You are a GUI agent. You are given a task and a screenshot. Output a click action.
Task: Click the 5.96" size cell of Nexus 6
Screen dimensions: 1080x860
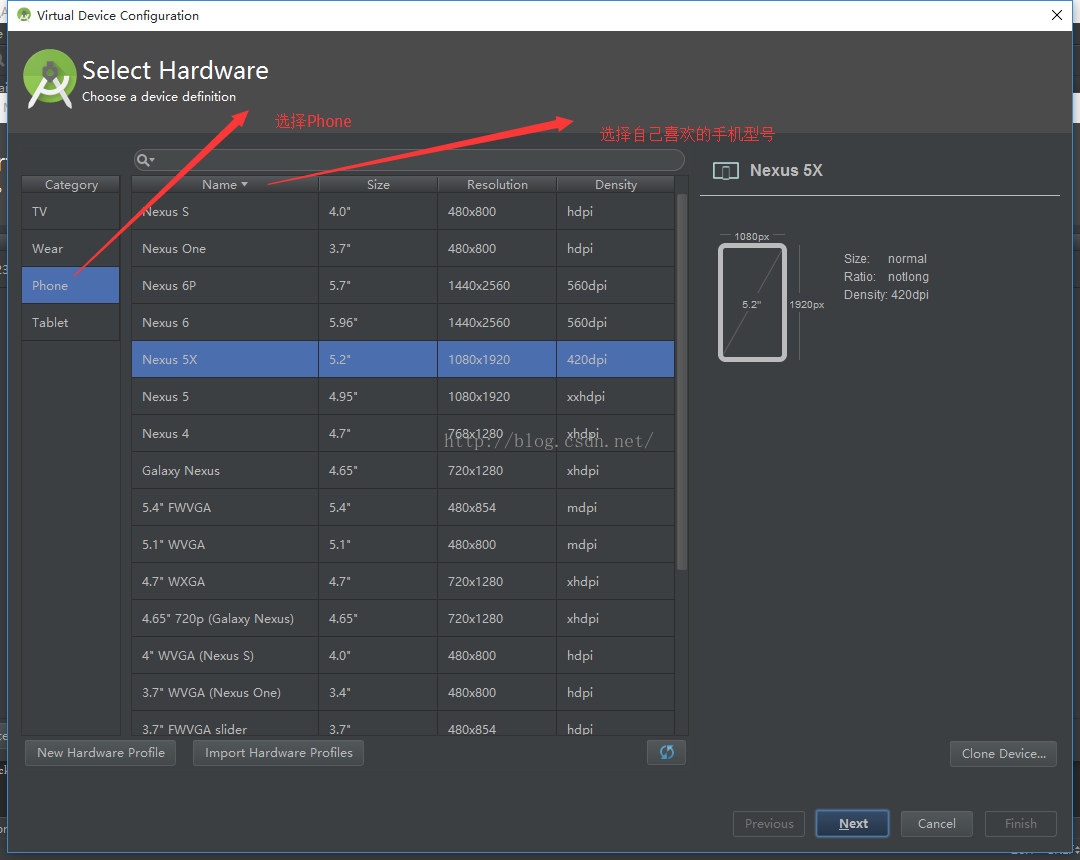[378, 322]
